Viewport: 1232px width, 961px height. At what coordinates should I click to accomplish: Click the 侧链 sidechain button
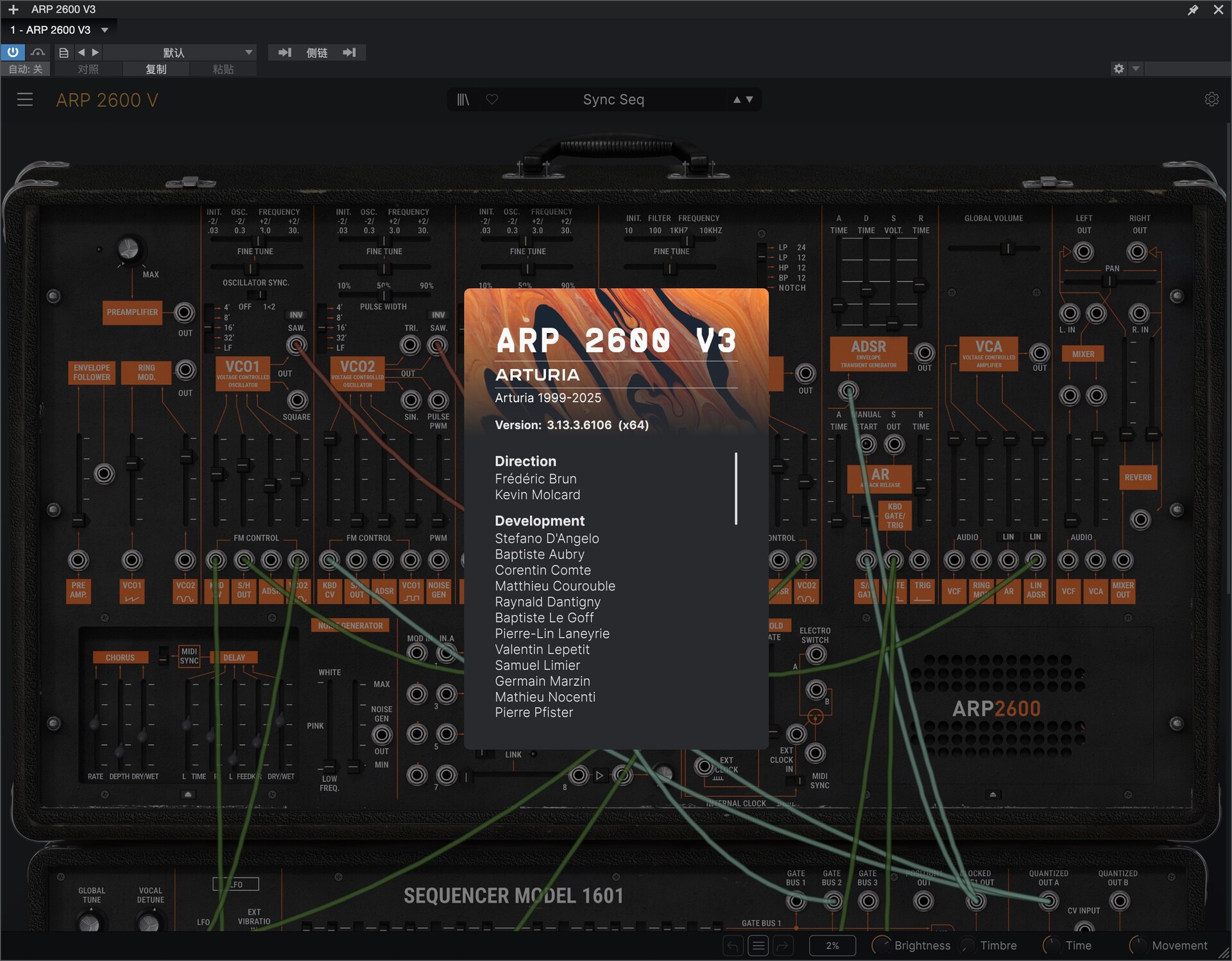tap(317, 52)
